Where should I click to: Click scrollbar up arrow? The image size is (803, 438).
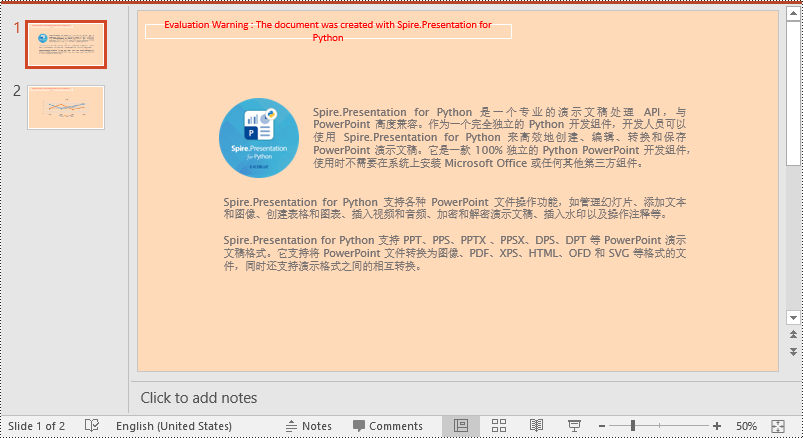[793, 14]
